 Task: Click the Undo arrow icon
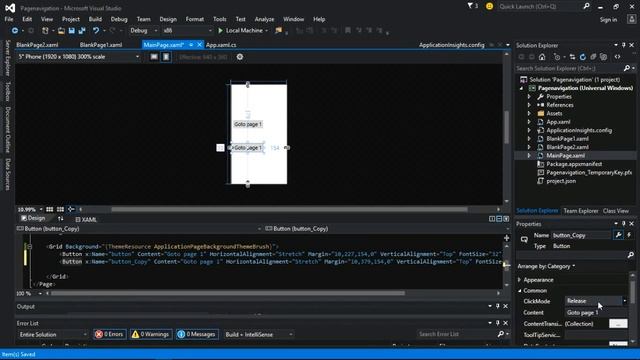[96, 31]
